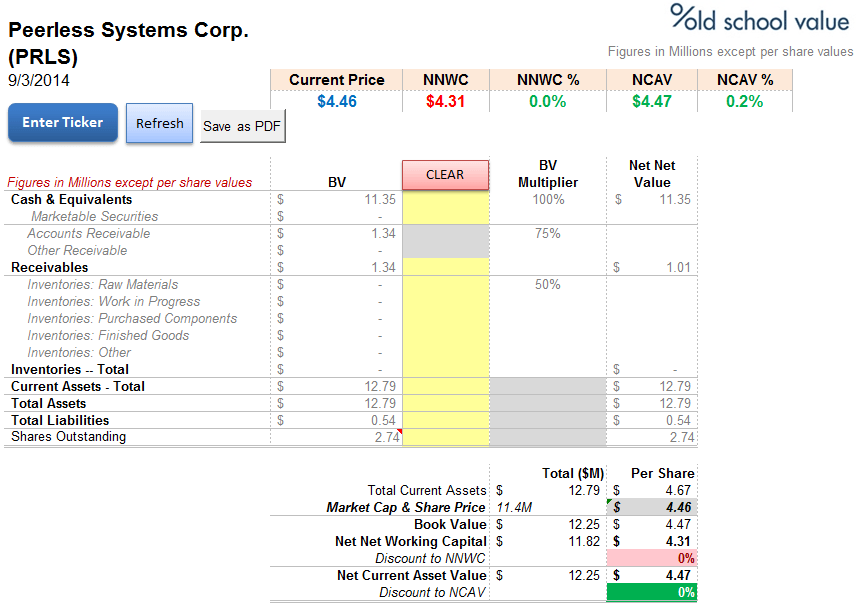This screenshot has width=857, height=614.
Task: Click the Accounts Receivable row label
Action: (x=89, y=233)
